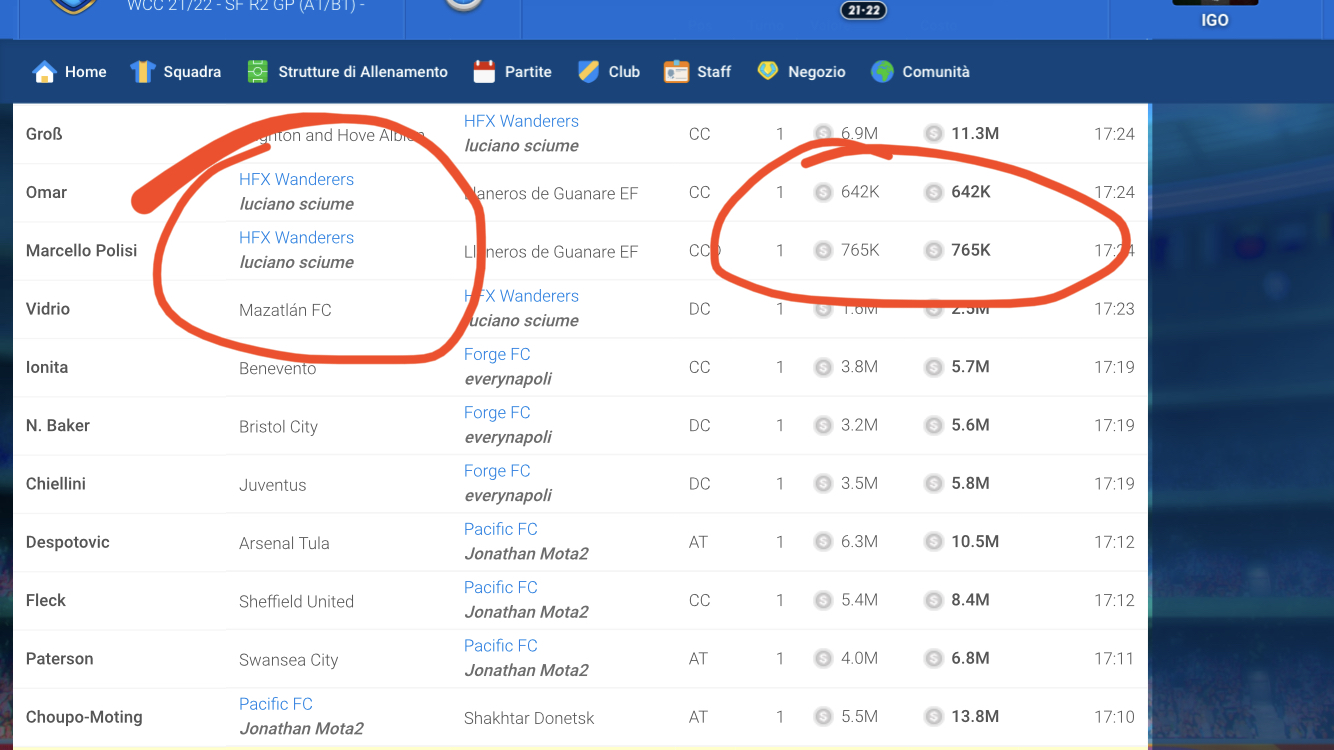Select the Marcello Polisi player name

(x=82, y=250)
